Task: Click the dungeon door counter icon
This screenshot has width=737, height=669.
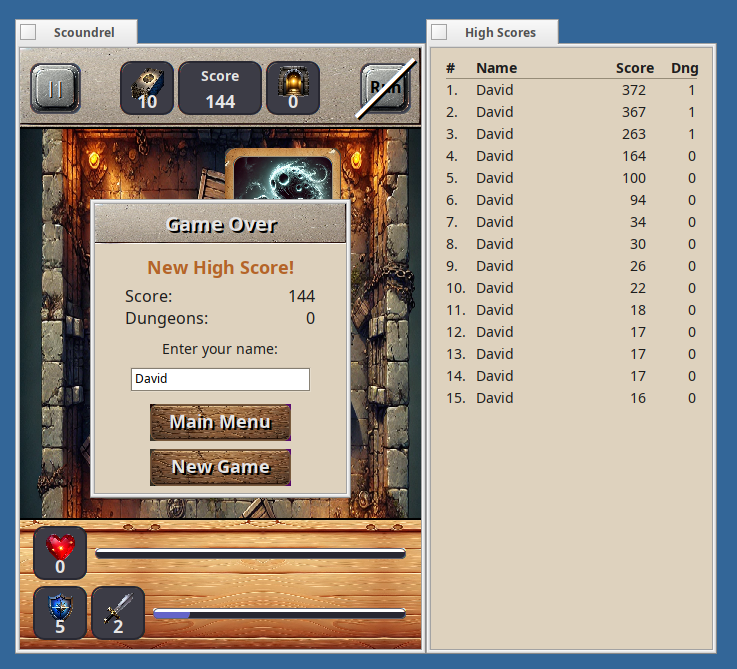Action: [293, 88]
